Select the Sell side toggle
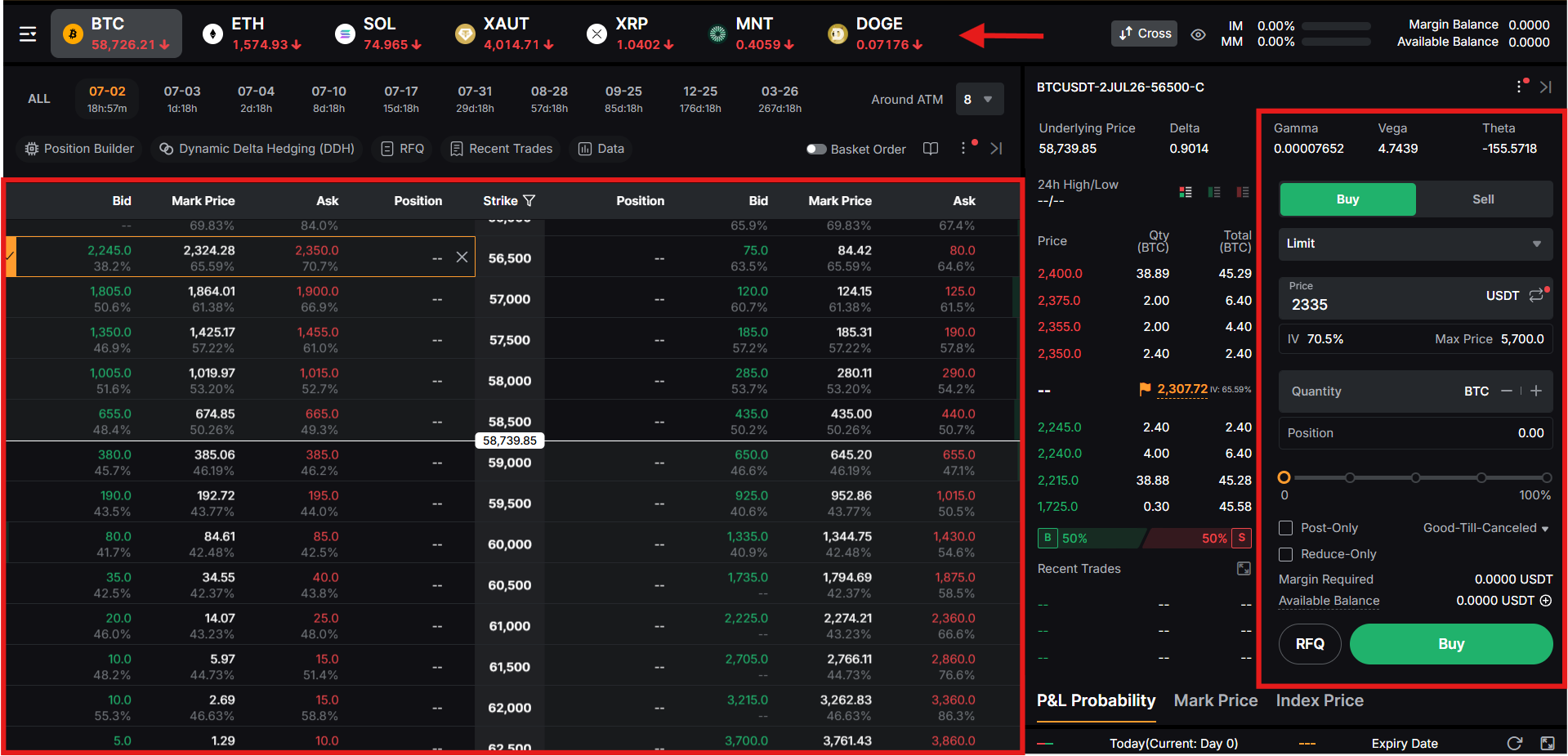The width and height of the screenshot is (1568, 756). [1483, 199]
